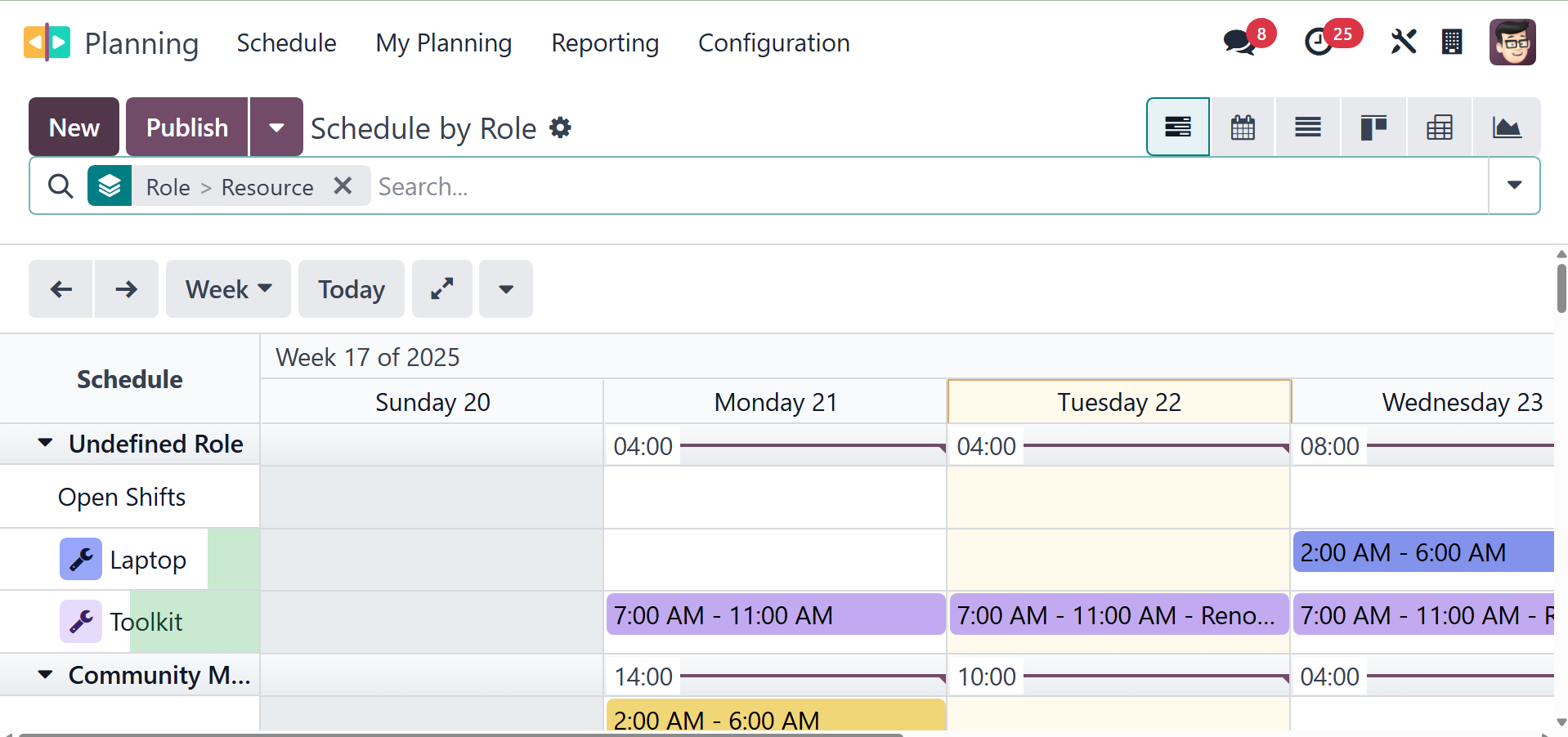Jump to Today in schedule

pyautogui.click(x=352, y=288)
